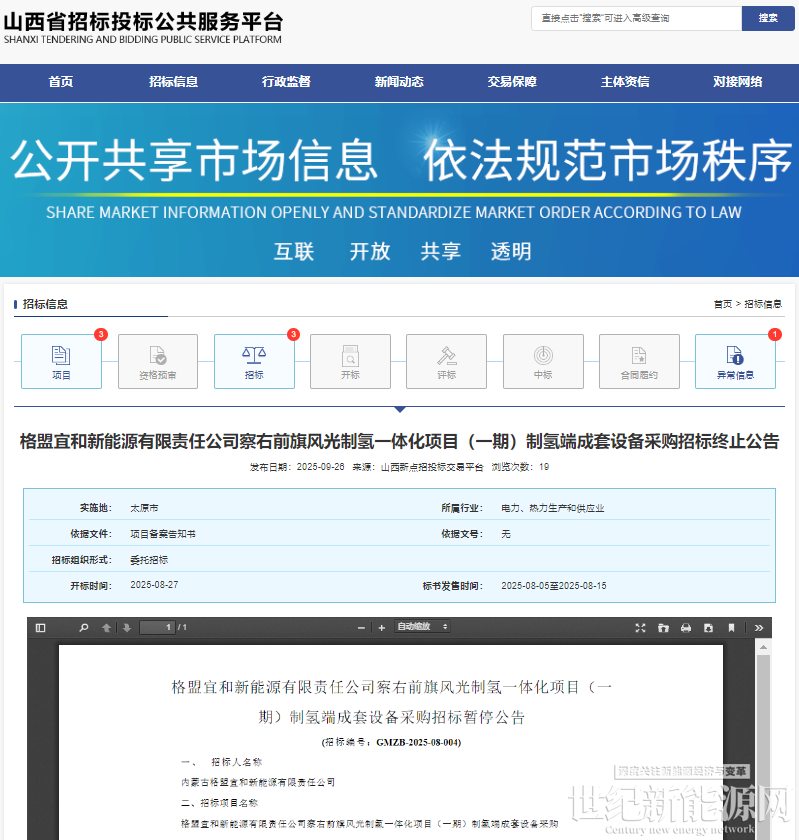Open the 异常信息 stage step

(x=735, y=361)
